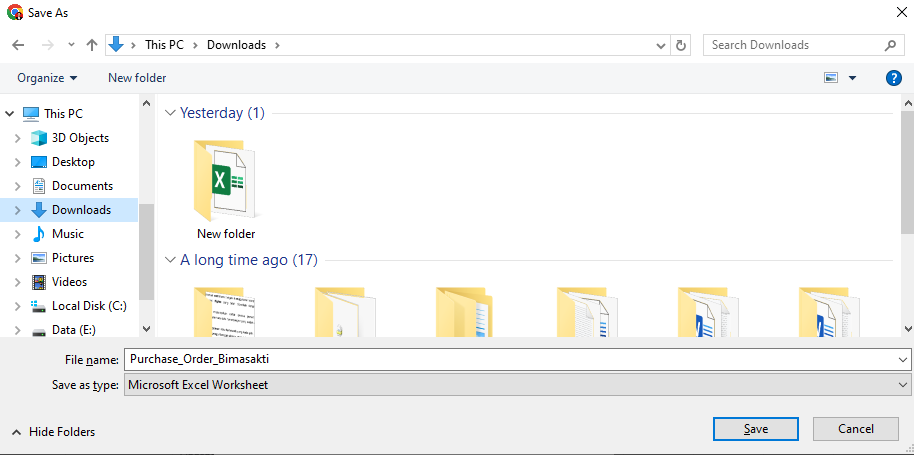Click New folder in the toolbar
Viewport: 914px width, 455px height.
pyautogui.click(x=137, y=78)
